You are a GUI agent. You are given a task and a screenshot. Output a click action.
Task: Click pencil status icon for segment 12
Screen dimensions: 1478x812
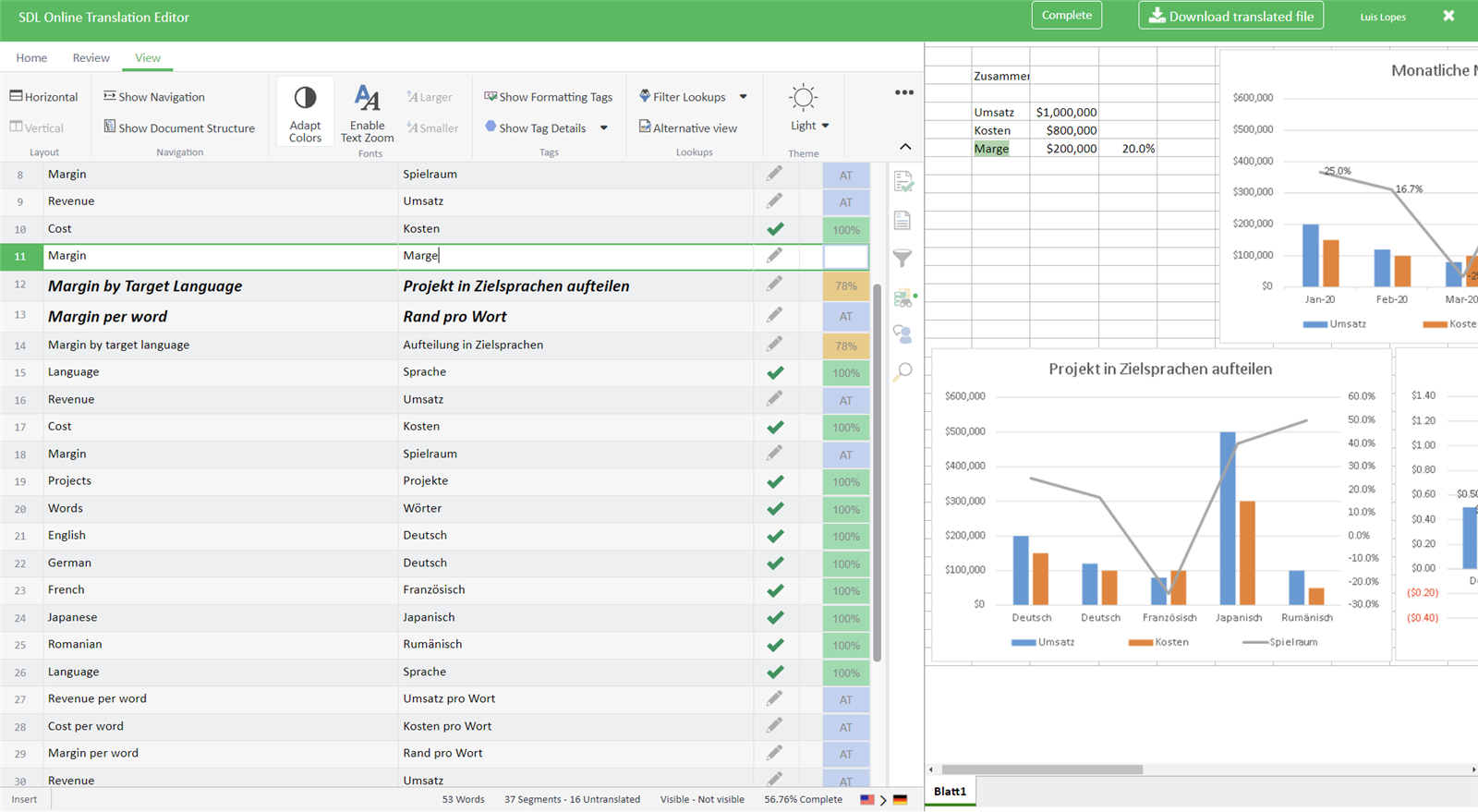(774, 285)
